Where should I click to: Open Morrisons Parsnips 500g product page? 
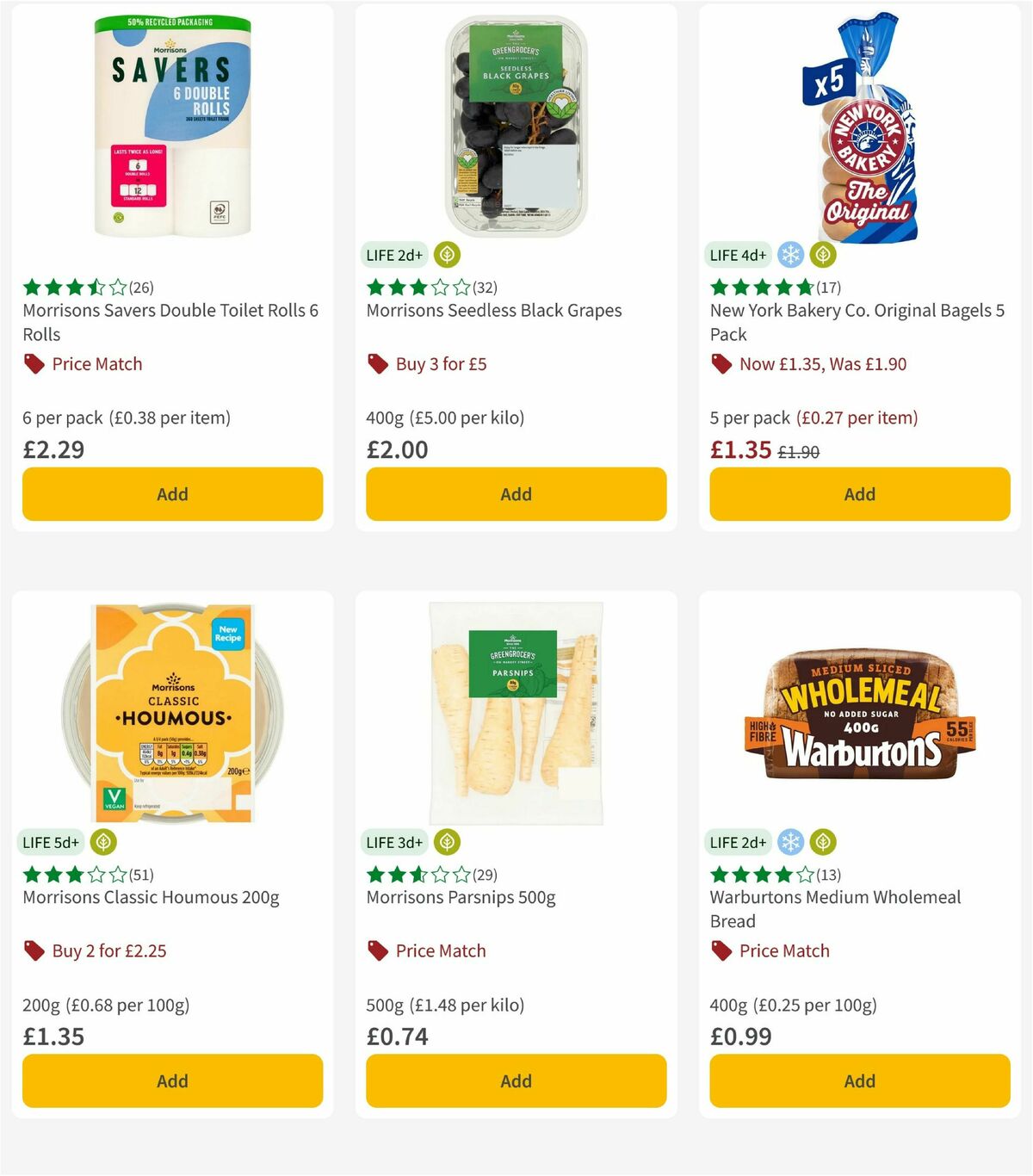pos(461,896)
